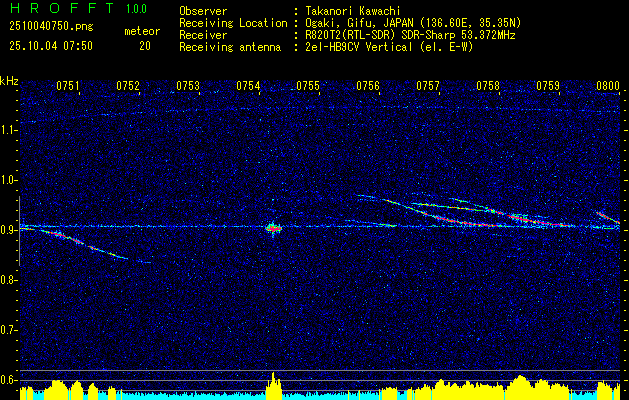
Task: Click the yellow signal-level hump below 0751
Action: 57,388
